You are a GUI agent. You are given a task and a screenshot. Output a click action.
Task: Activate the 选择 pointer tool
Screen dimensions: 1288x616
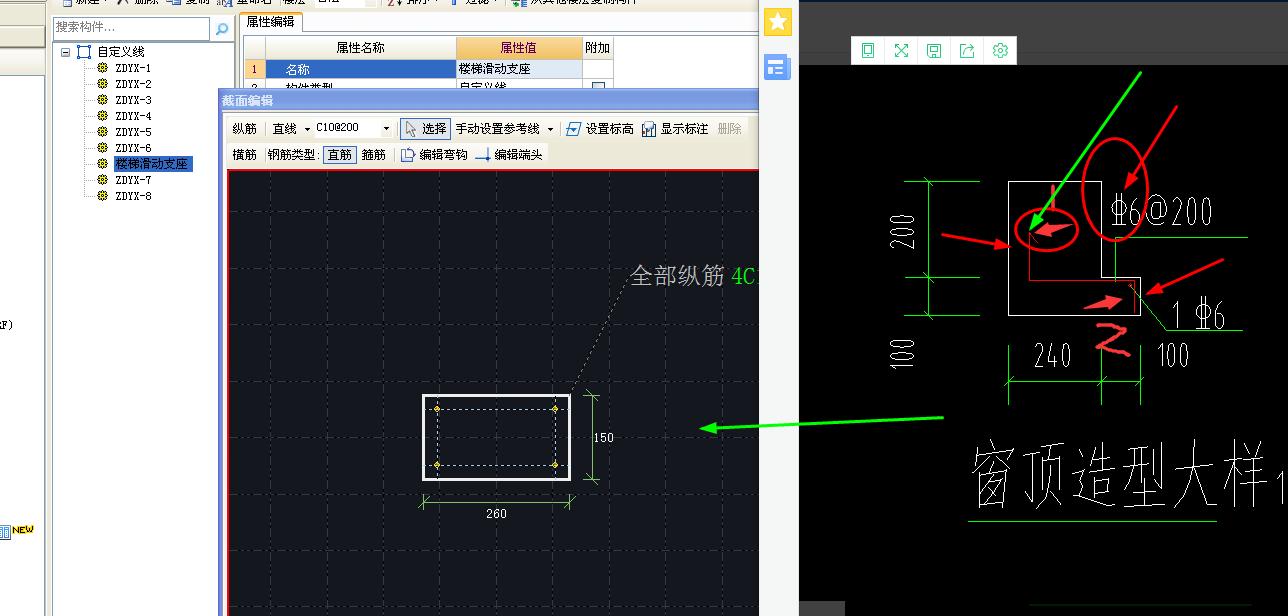tap(425, 129)
